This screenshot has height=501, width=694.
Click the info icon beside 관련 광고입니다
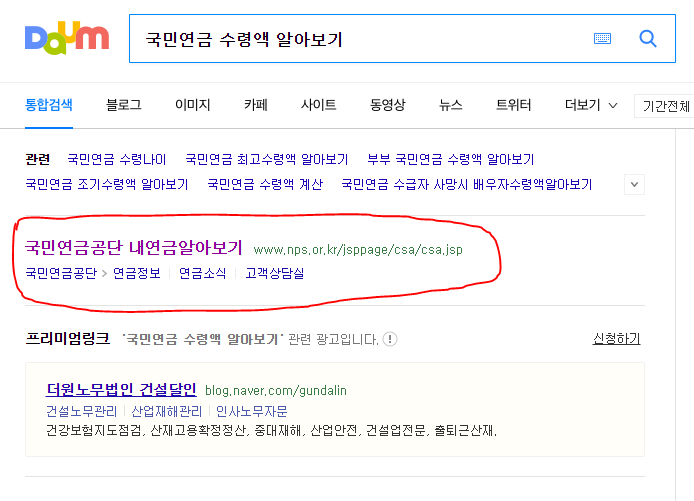(x=389, y=339)
